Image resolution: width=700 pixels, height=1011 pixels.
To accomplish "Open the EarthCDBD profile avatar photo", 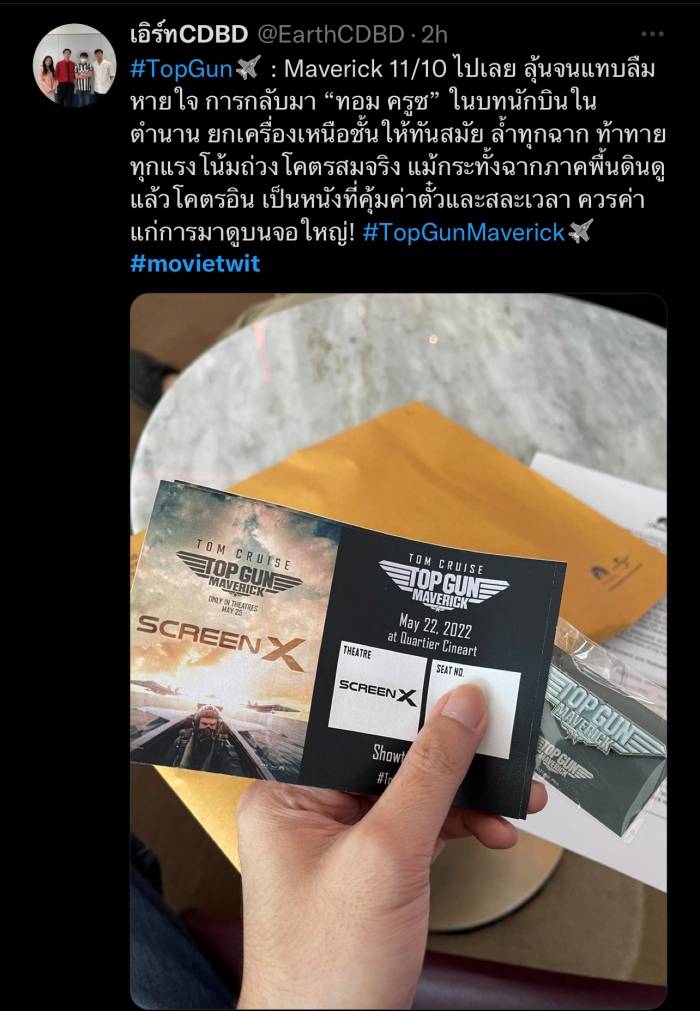I will point(75,65).
